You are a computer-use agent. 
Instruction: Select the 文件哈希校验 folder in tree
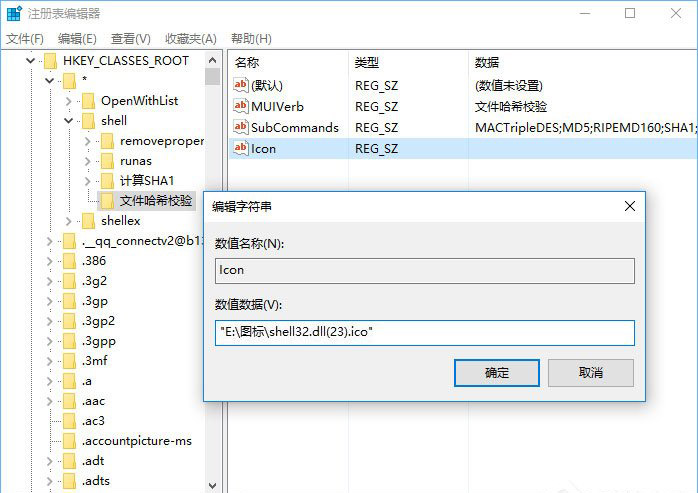(x=155, y=200)
